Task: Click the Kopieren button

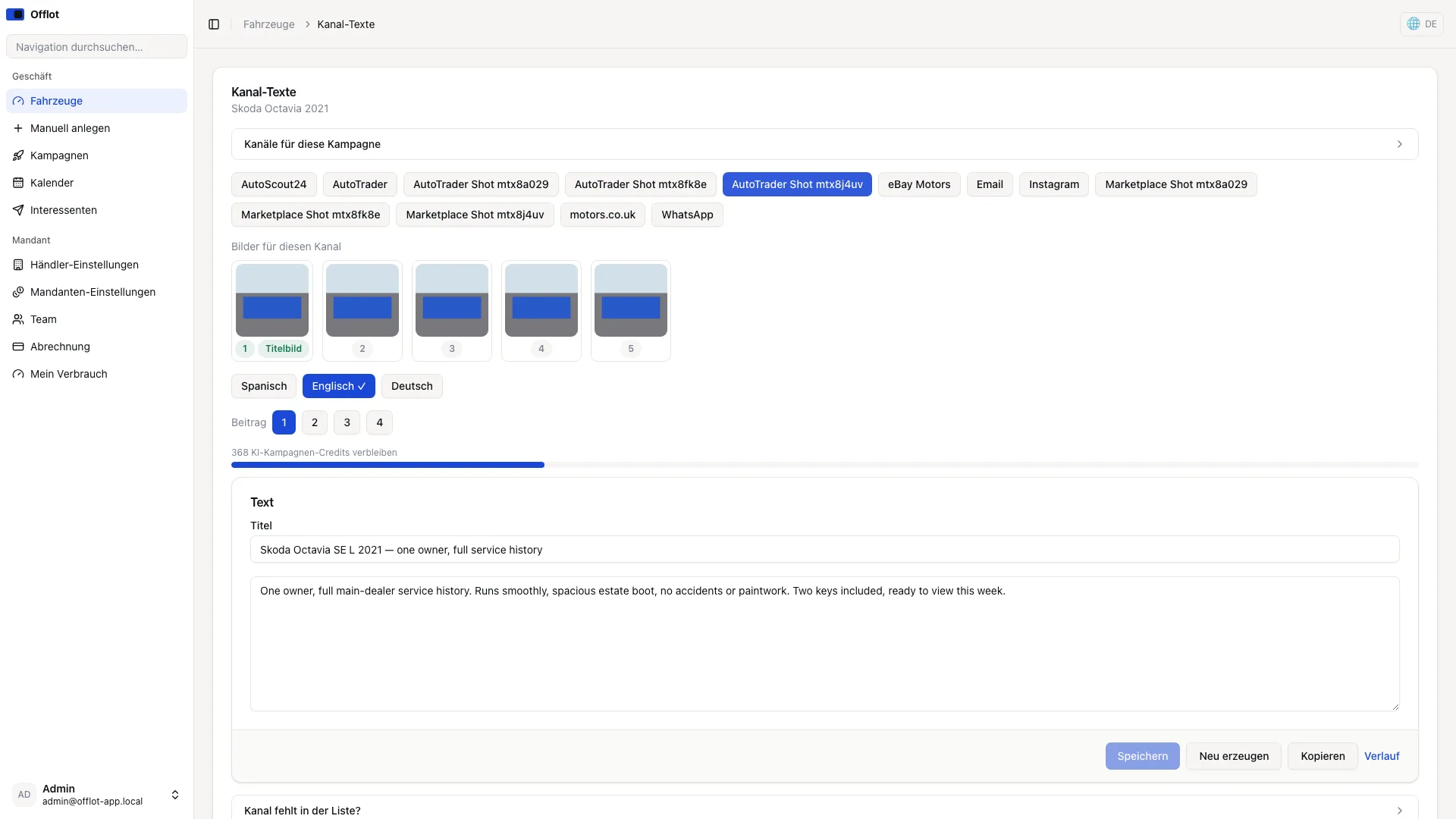Action: [1323, 756]
